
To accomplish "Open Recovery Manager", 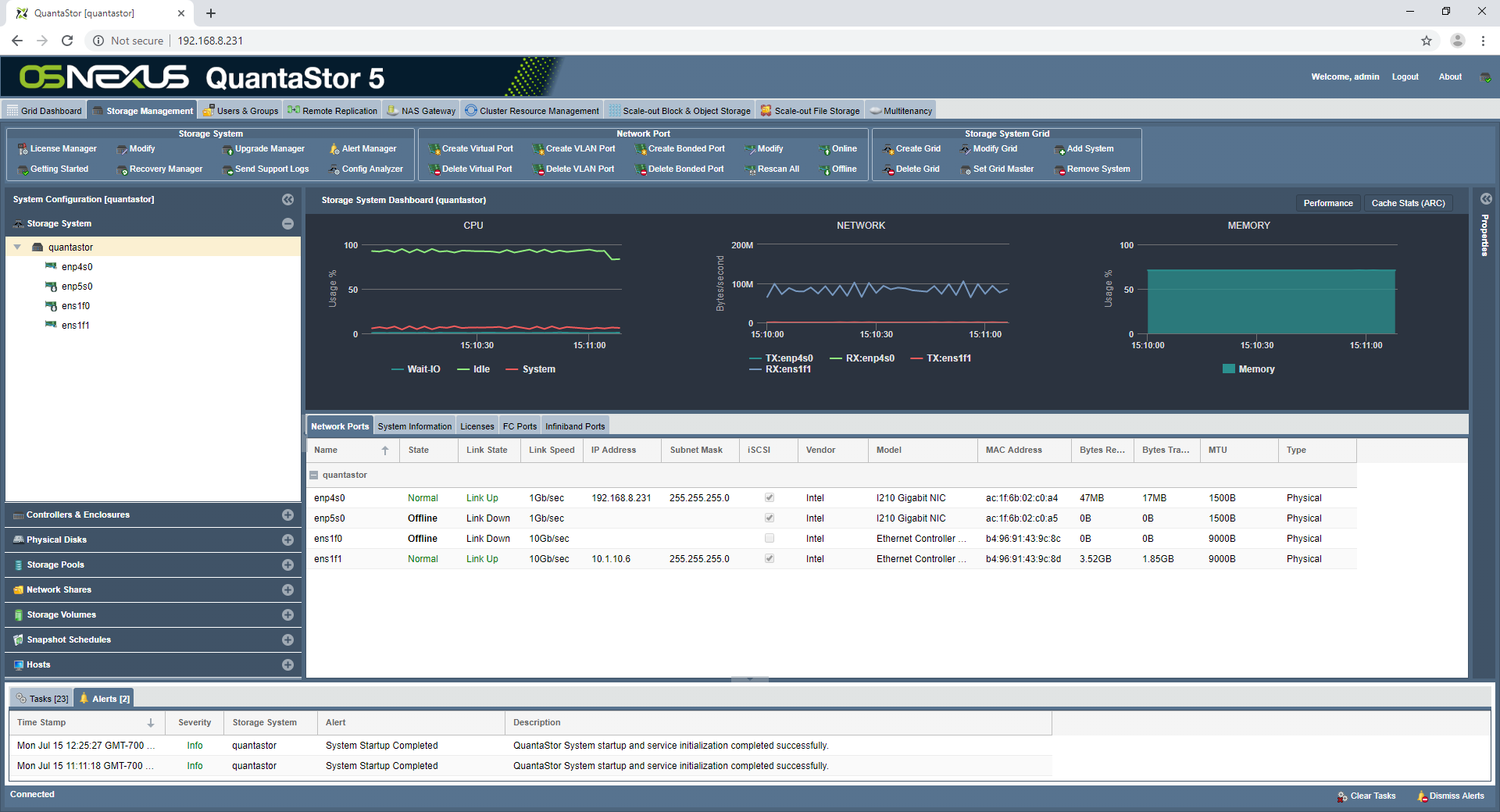I will point(159,169).
